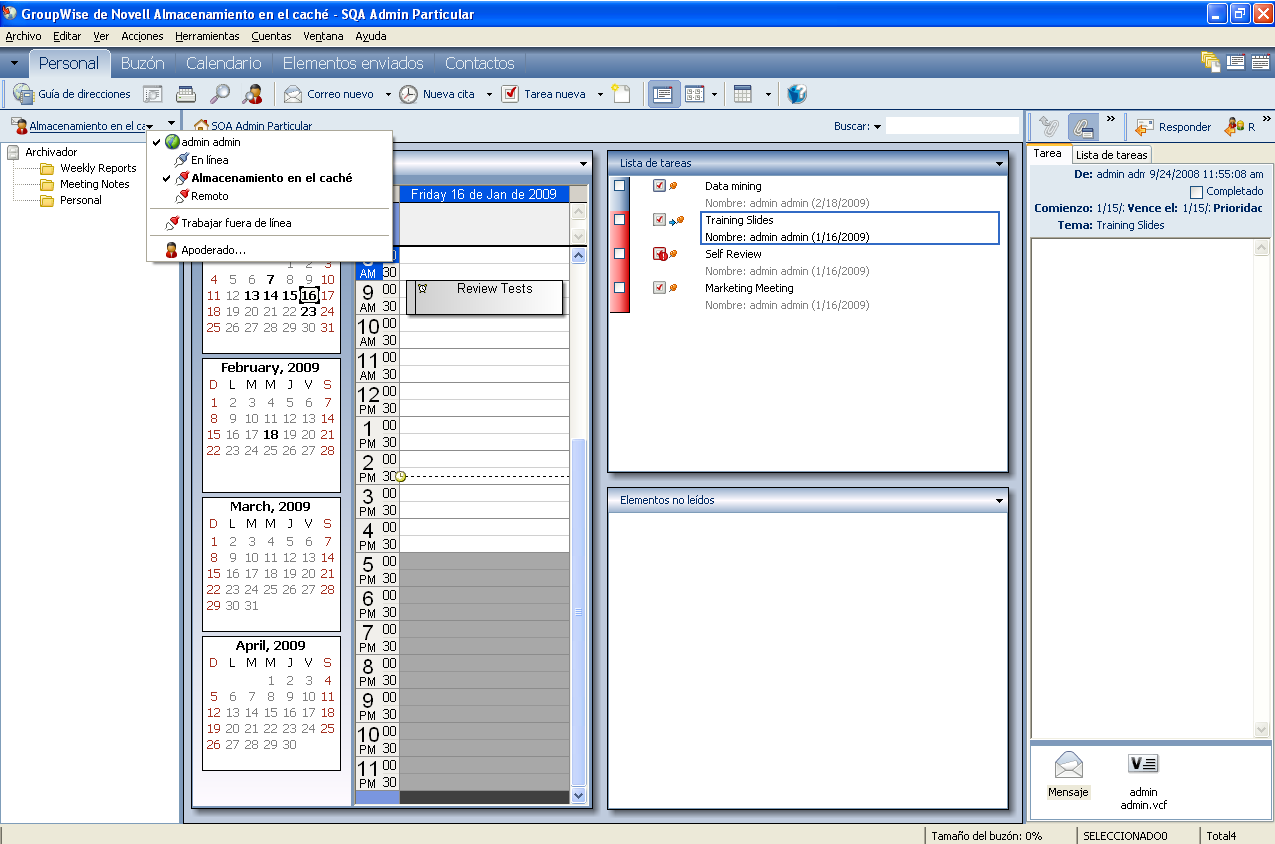
Task: Click the panel layout icon in toolbar
Action: (x=694, y=94)
